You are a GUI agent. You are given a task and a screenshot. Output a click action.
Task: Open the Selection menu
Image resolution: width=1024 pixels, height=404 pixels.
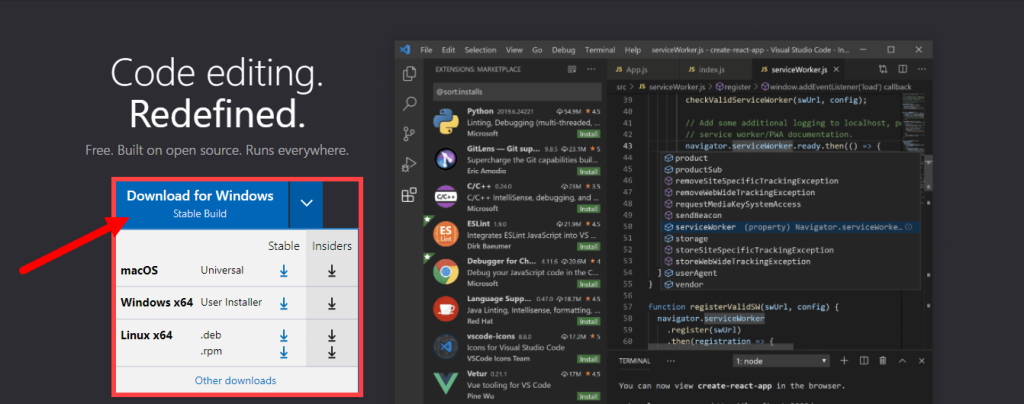[481, 50]
